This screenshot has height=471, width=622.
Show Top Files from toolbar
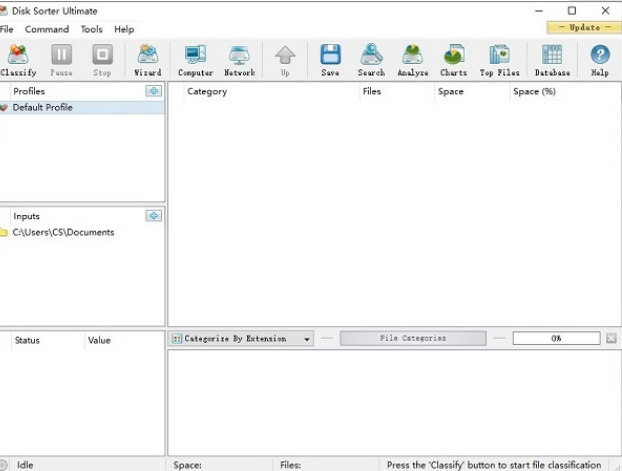tap(499, 60)
